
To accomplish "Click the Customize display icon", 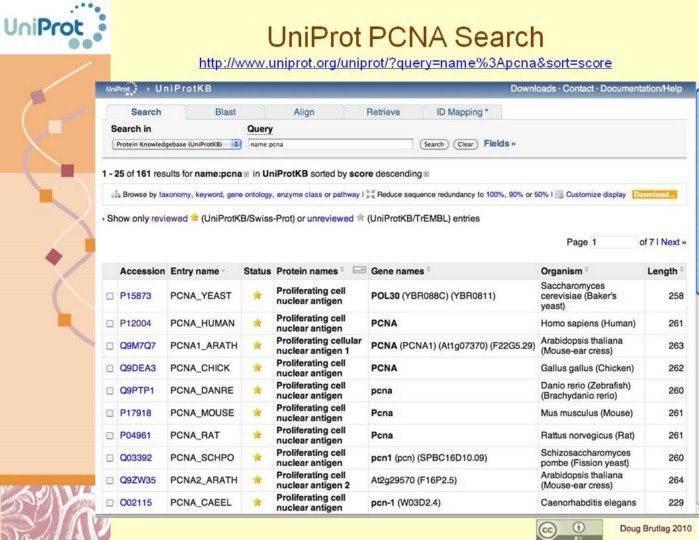I will click(x=559, y=194).
